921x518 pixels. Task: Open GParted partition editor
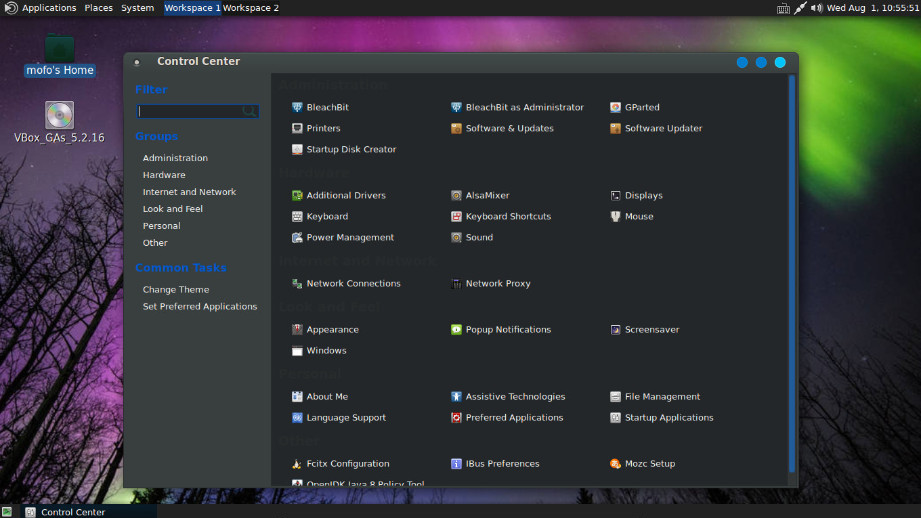coord(635,107)
